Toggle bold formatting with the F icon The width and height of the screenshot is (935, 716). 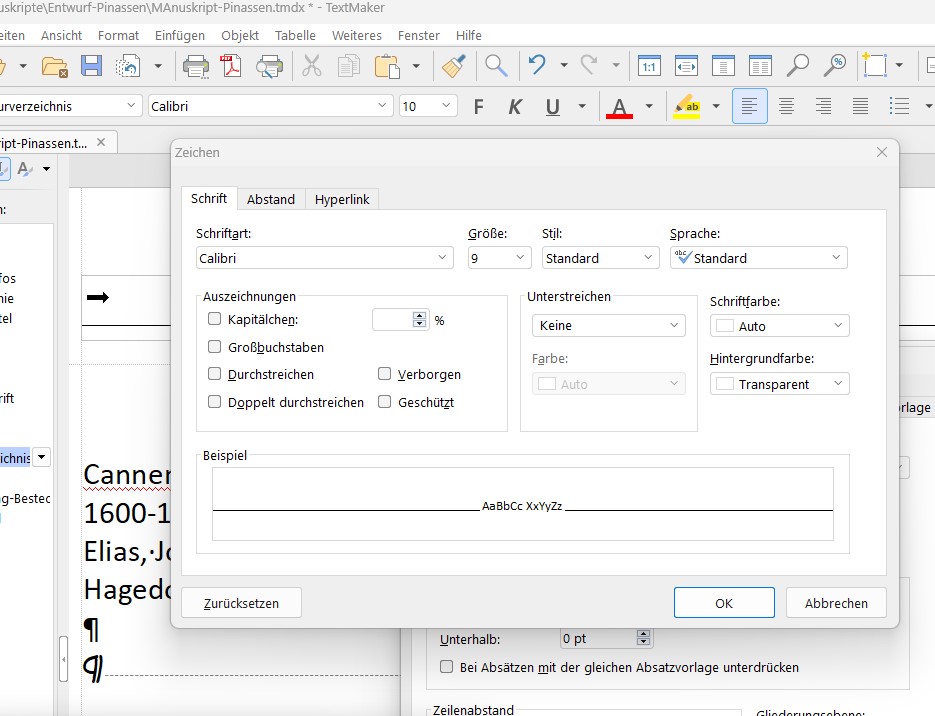pyautogui.click(x=478, y=106)
